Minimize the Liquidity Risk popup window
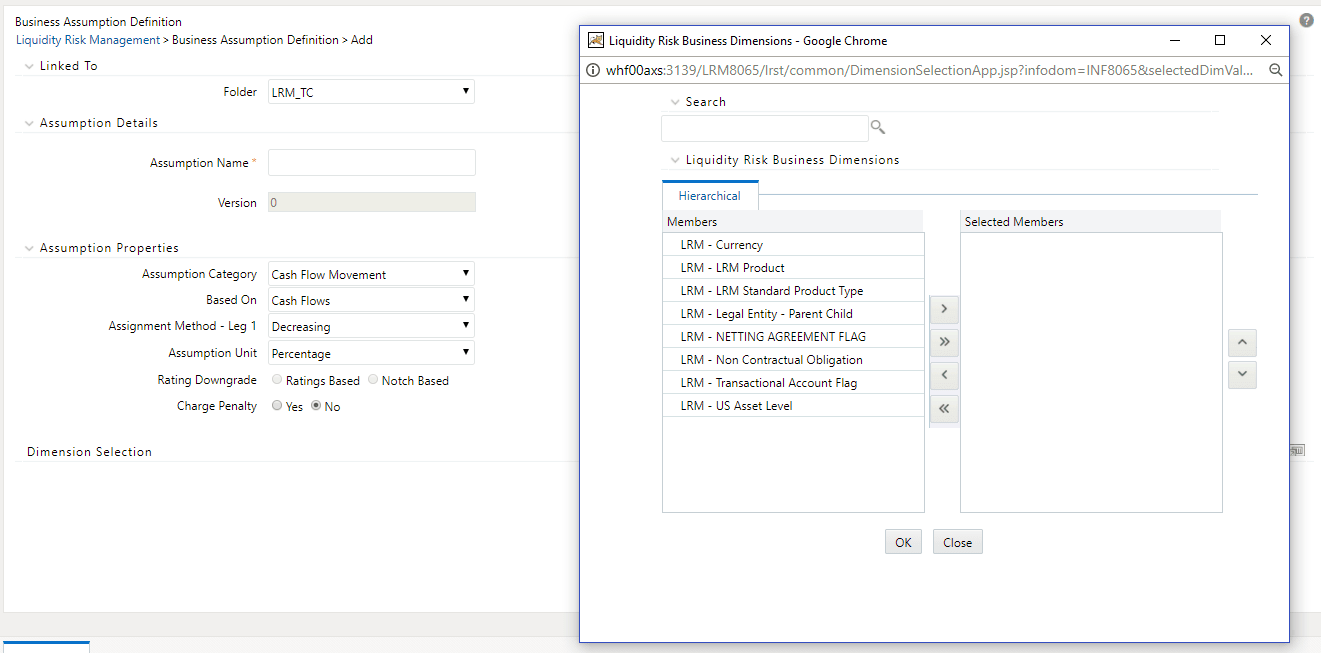Screen dimensions: 1321x653 [x=1175, y=40]
